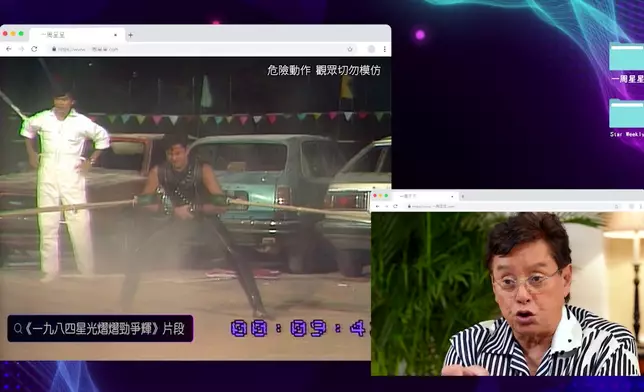
Task: Reload the page in the large browser window
Action: coord(34,49)
